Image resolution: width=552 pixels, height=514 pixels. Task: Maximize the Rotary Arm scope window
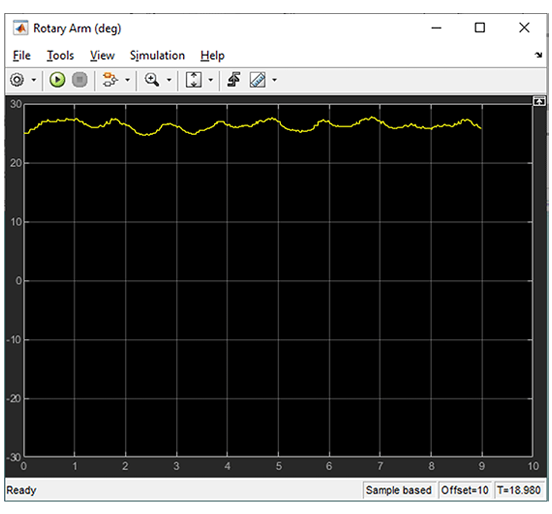(480, 27)
